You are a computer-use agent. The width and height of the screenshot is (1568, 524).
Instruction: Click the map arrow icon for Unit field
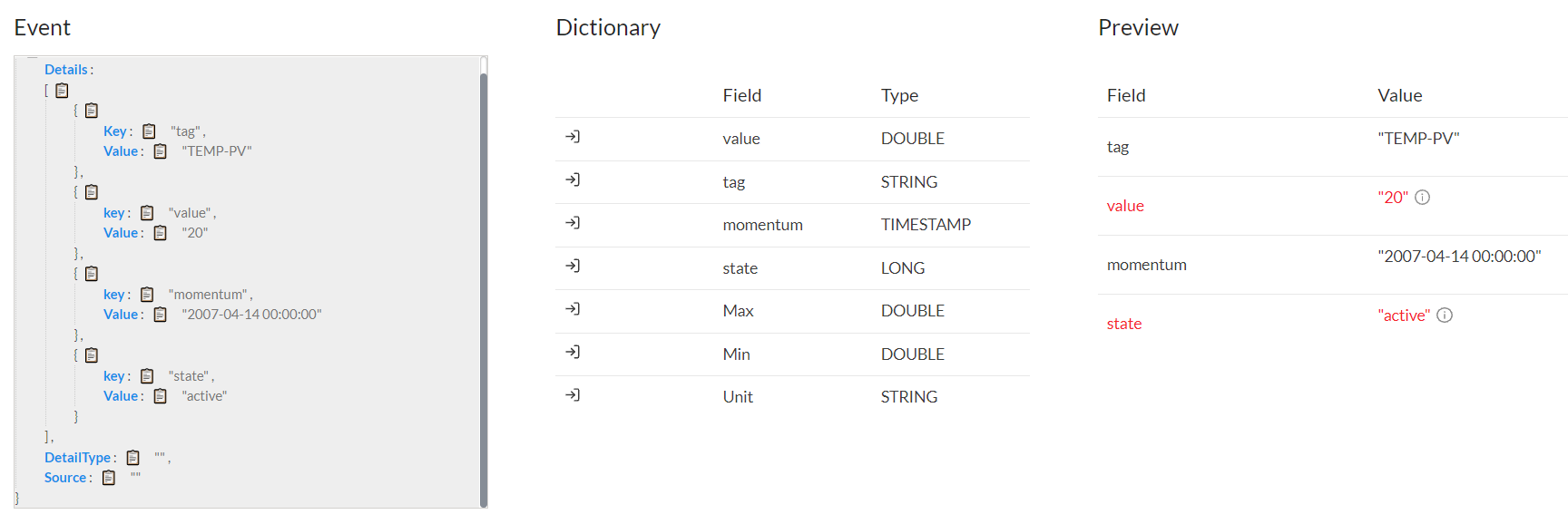573,395
